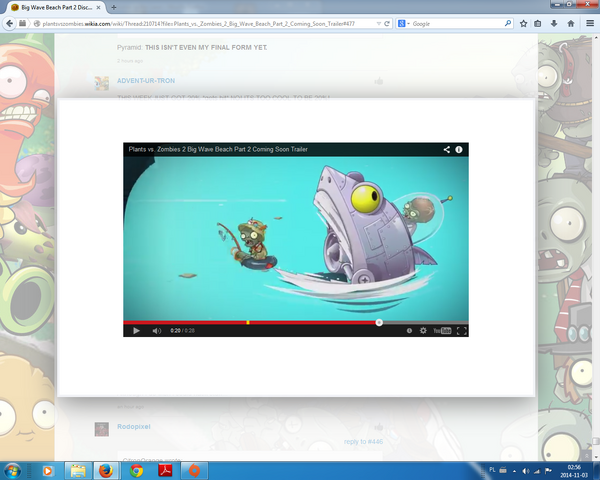Open on-screen keyboard tray icon
The width and height of the screenshot is (600, 480).
click(x=503, y=470)
